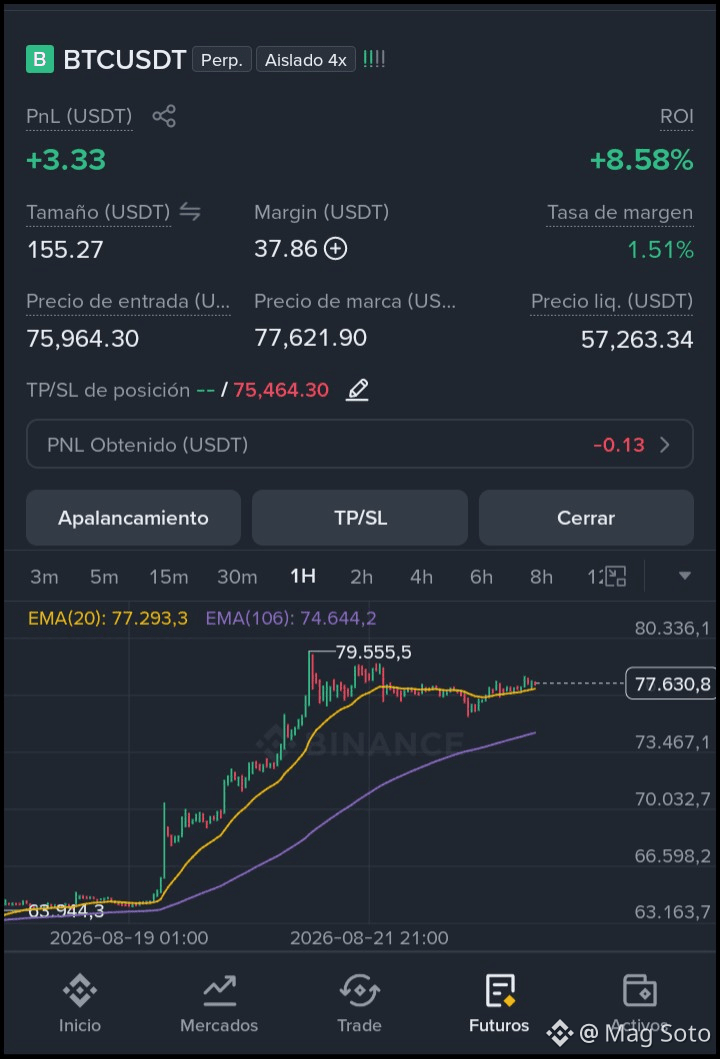The width and height of the screenshot is (720, 1059).
Task: Add margin with the plus circle icon
Action: 336,249
